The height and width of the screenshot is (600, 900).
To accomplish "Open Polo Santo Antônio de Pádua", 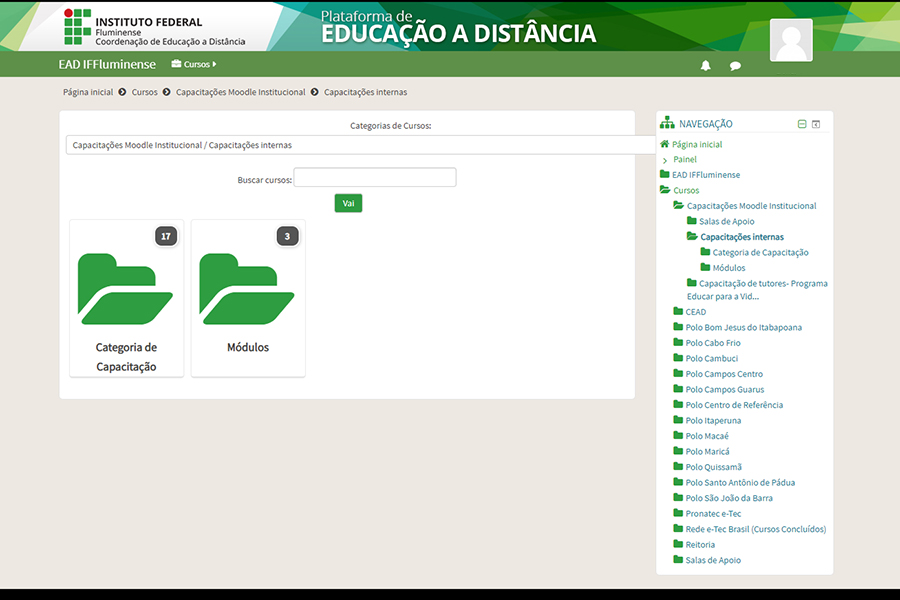I will click(x=740, y=482).
